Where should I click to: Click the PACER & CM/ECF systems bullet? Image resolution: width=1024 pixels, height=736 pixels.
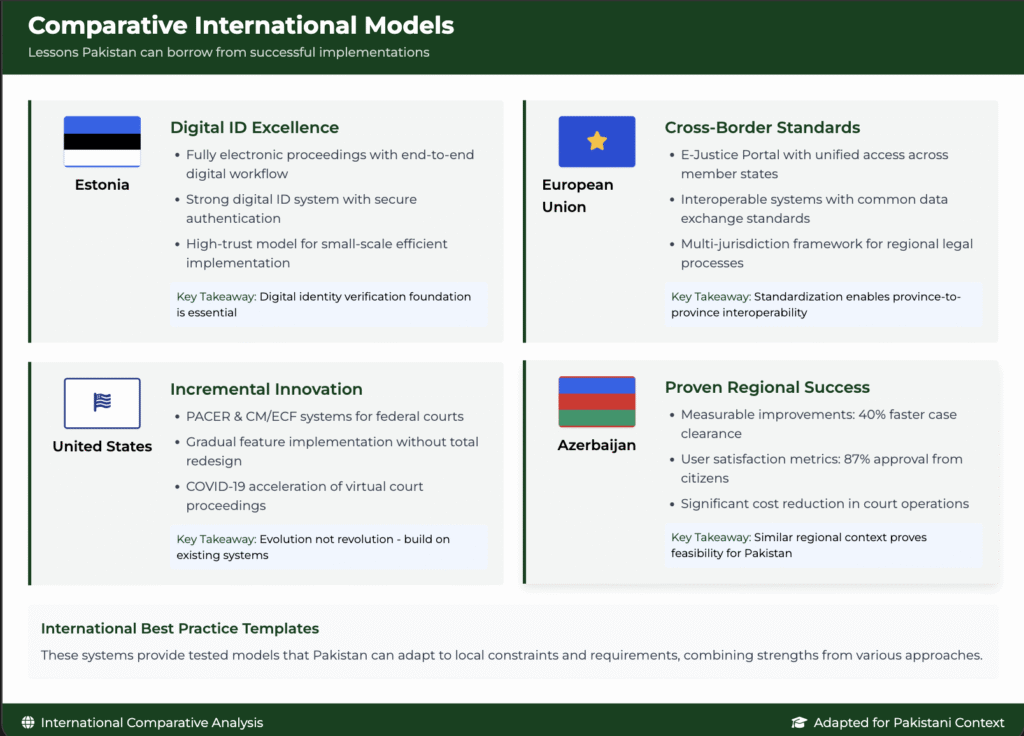pyautogui.click(x=325, y=416)
